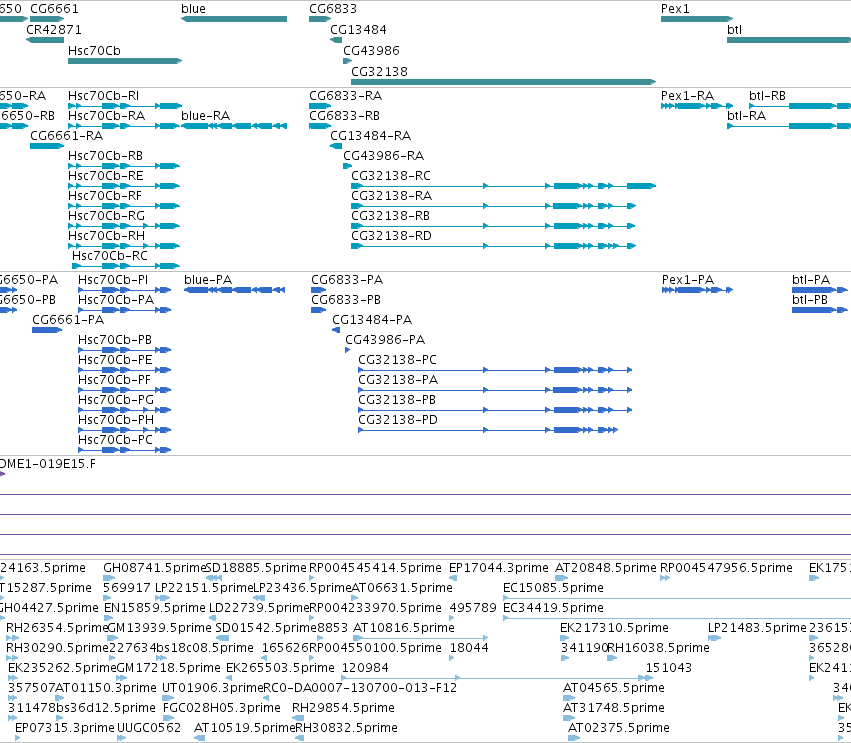Viewport: 851px width, 743px height.
Task: Select the GH08741.5prime EST label
Action: click(155, 568)
